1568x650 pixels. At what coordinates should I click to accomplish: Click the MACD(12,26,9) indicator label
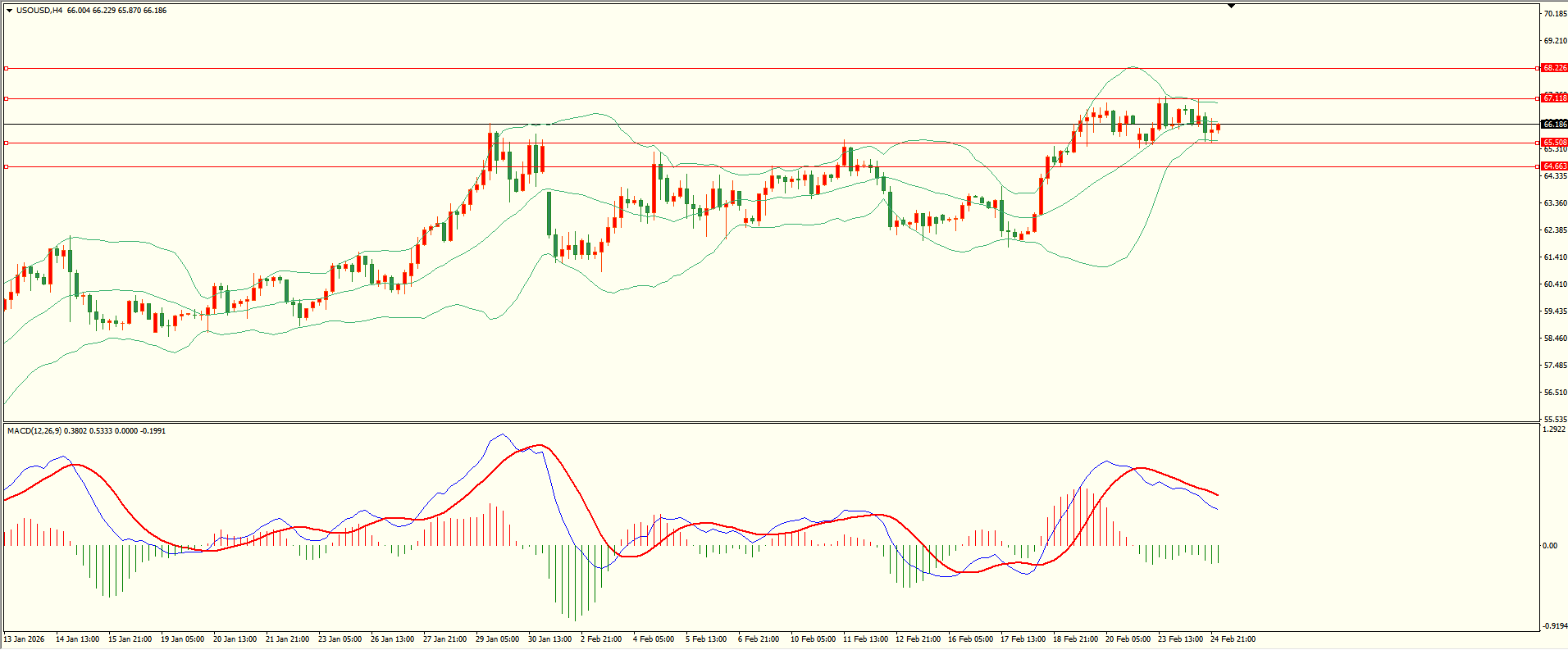(34, 430)
